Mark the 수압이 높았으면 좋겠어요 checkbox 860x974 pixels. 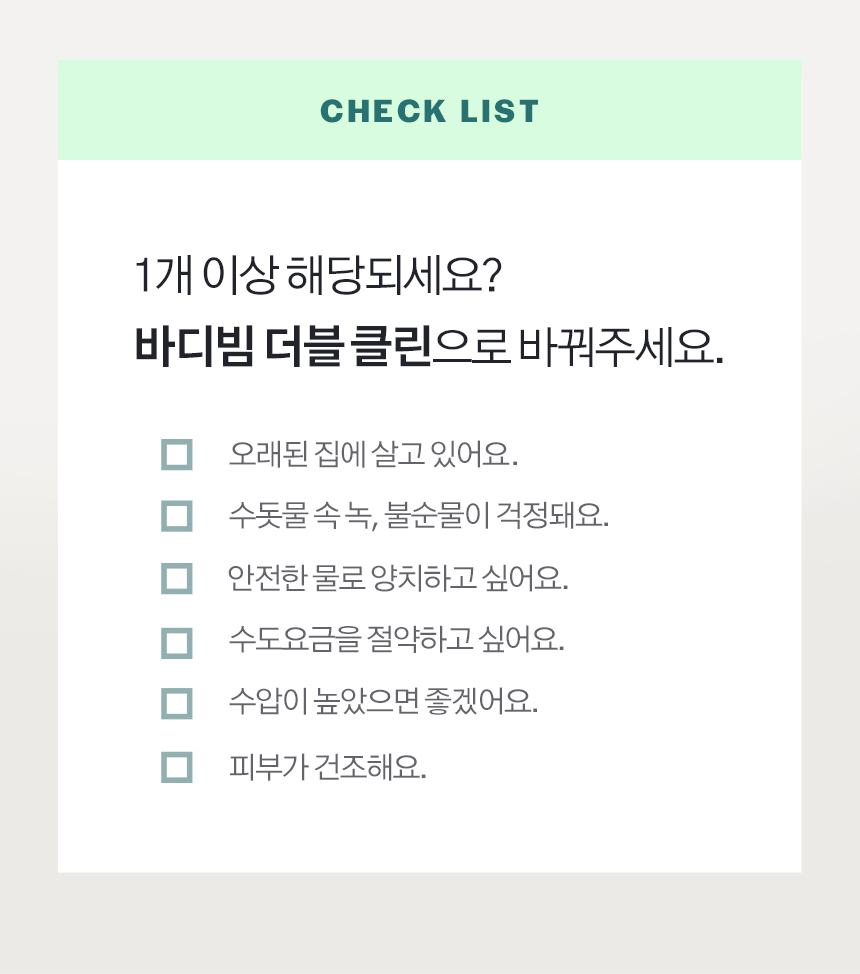point(176,703)
